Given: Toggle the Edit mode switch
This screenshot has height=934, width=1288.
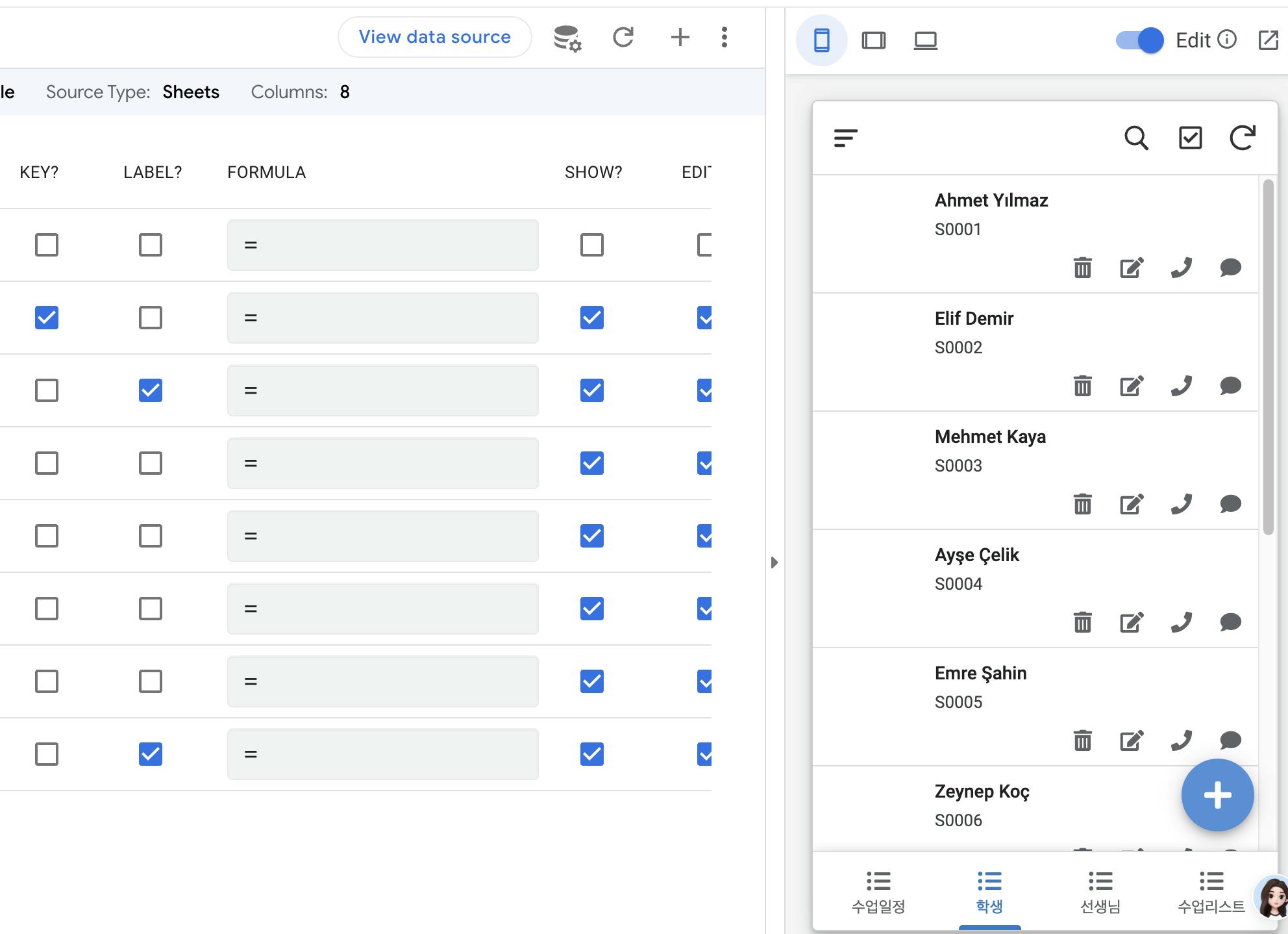Looking at the screenshot, I should click(1140, 40).
